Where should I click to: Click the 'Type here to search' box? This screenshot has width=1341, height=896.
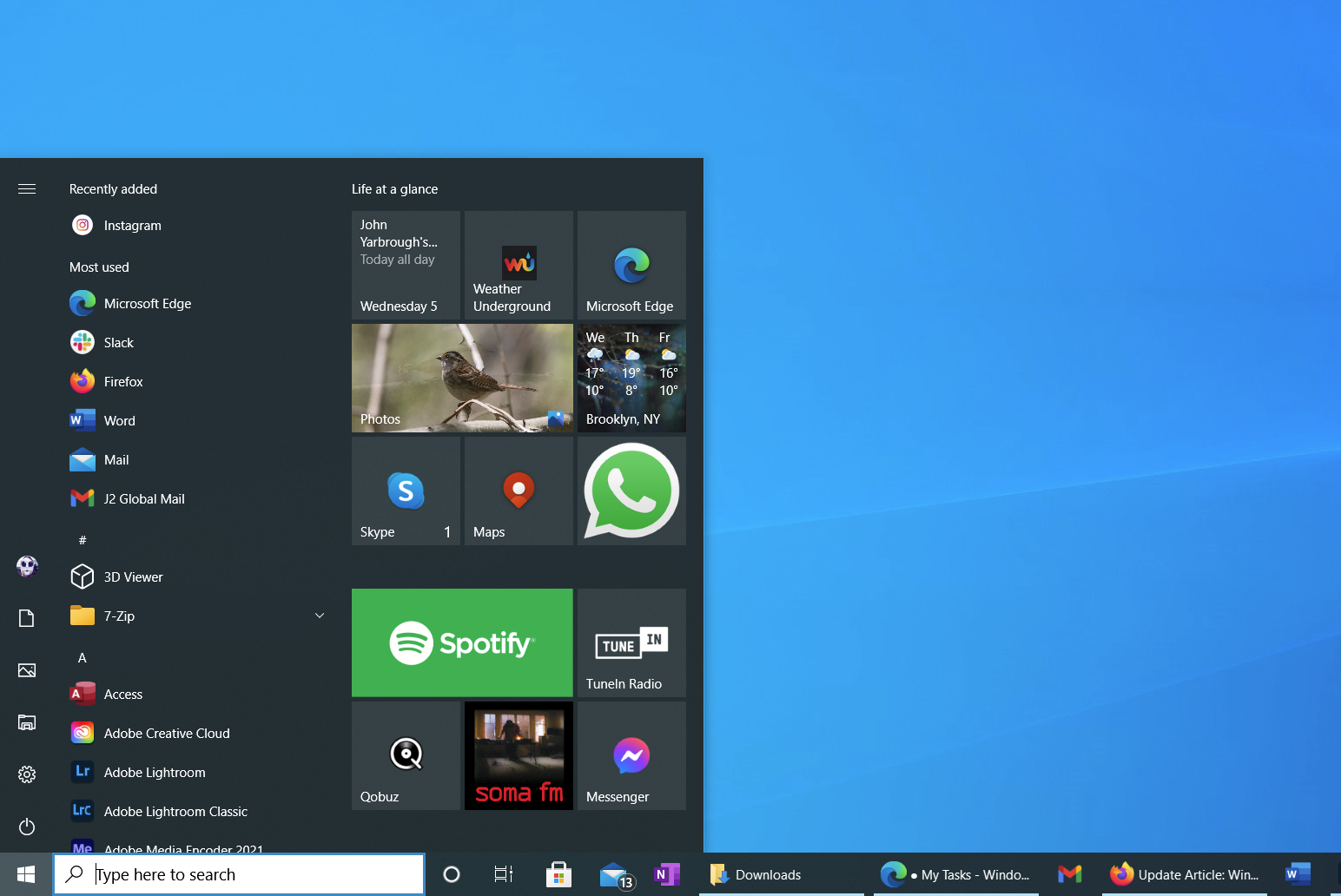click(x=239, y=874)
